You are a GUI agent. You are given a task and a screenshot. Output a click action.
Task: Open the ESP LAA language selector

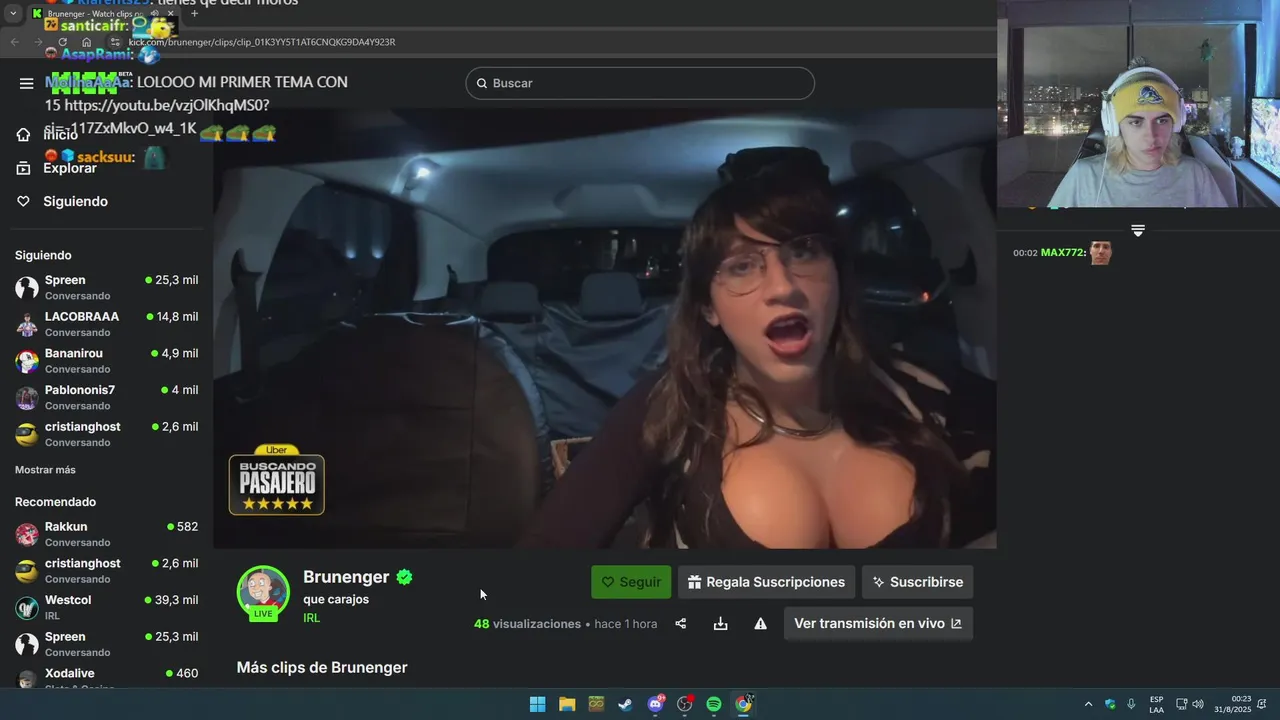click(x=1156, y=704)
